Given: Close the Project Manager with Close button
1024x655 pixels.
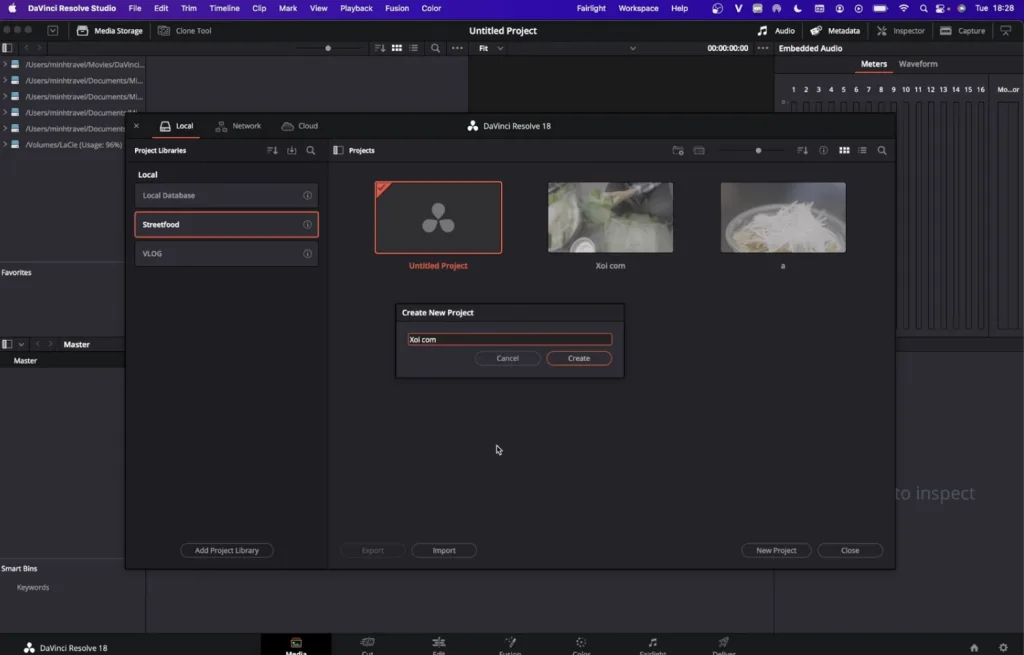Looking at the screenshot, I should (850, 551).
